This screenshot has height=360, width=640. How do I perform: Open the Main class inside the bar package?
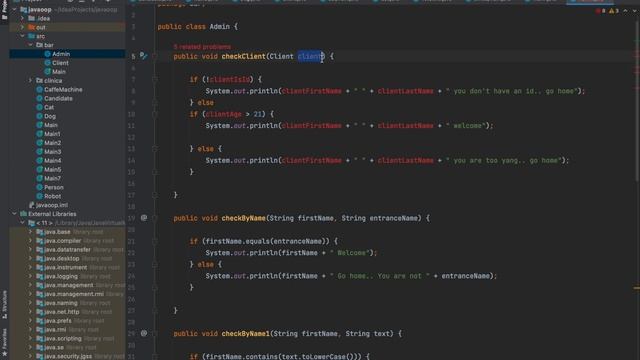(x=59, y=72)
